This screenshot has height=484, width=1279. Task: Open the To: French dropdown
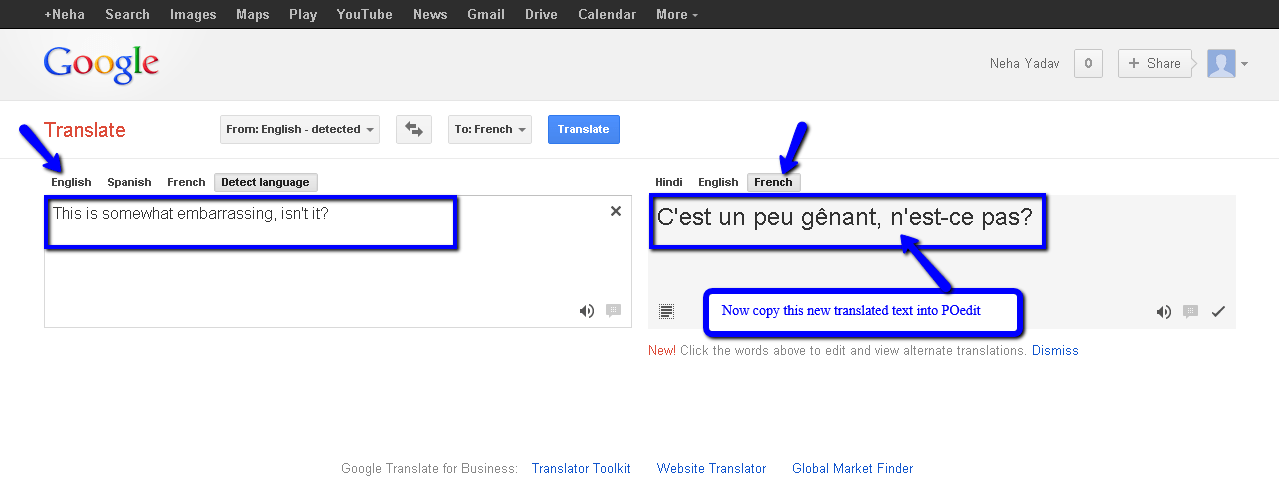click(490, 129)
